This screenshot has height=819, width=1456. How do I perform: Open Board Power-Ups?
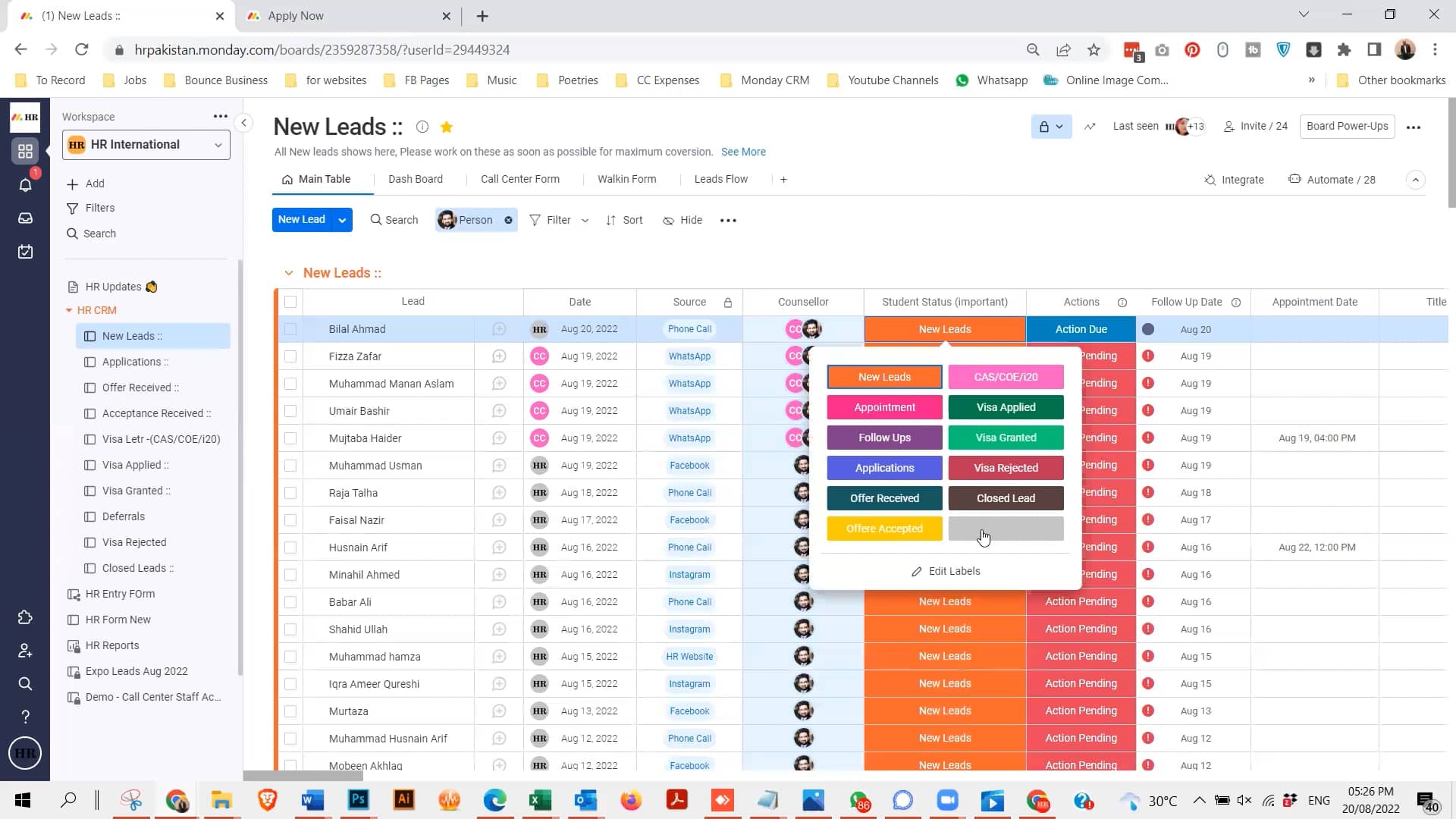click(x=1347, y=126)
